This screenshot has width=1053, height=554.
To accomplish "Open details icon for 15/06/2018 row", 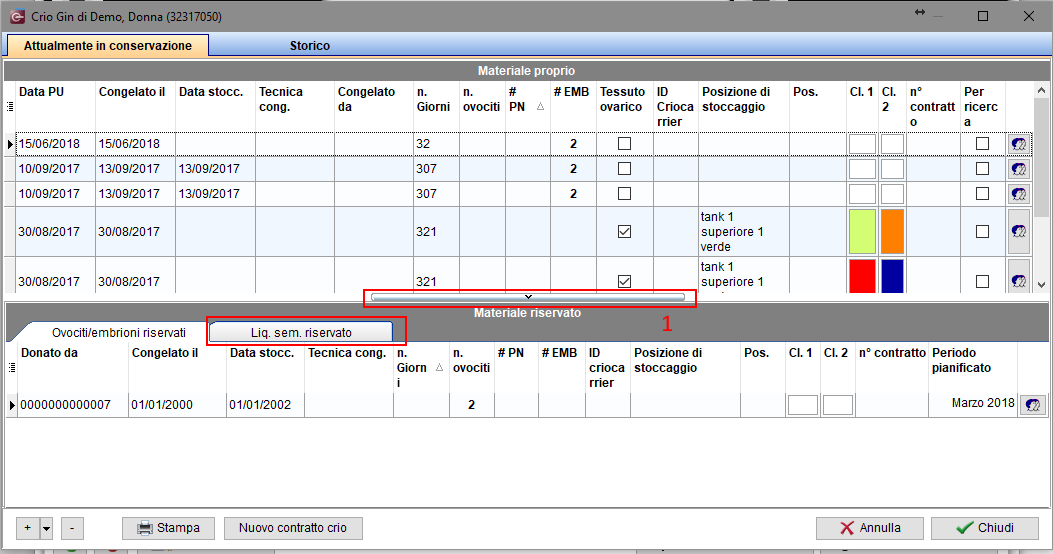I will [x=1018, y=144].
